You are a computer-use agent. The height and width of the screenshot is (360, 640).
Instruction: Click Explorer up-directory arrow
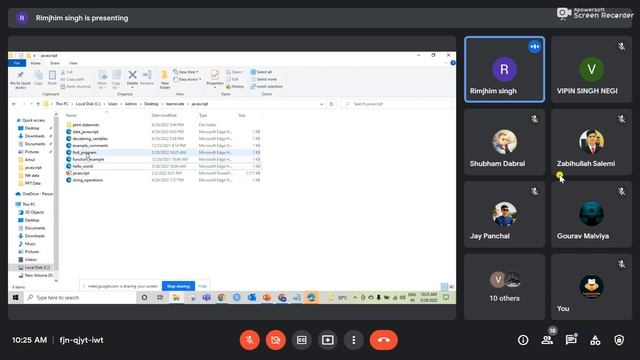38,104
